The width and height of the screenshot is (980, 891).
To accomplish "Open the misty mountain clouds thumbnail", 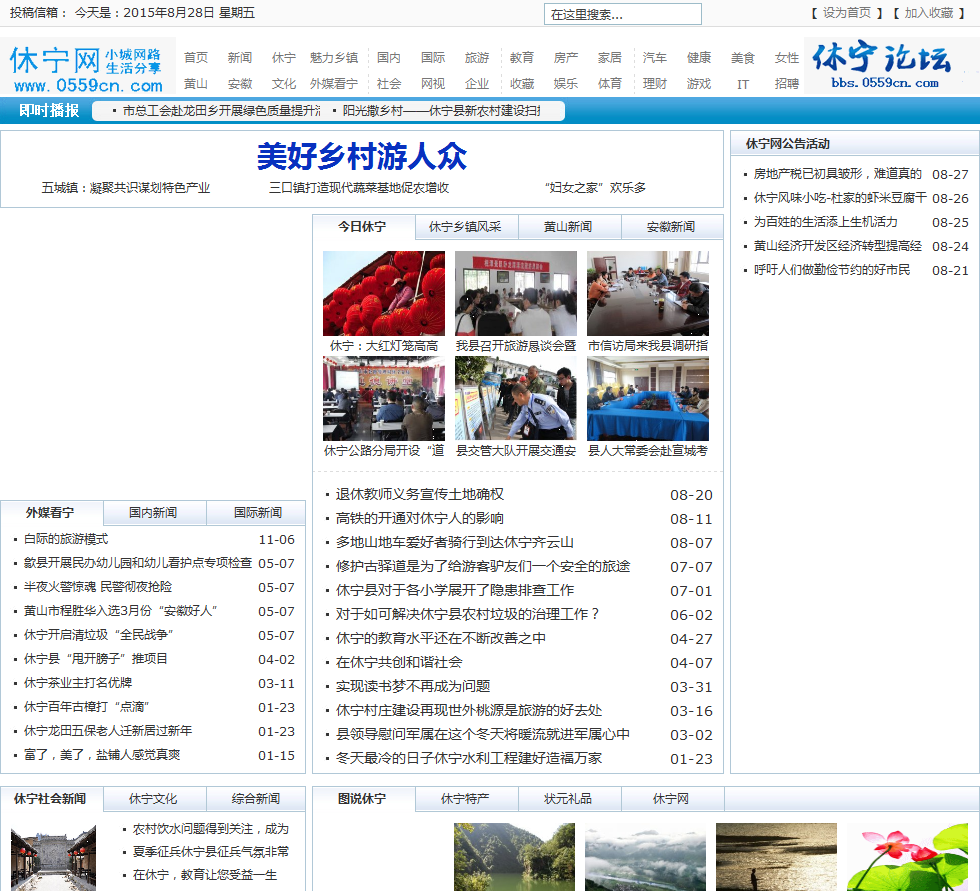I will coord(645,857).
